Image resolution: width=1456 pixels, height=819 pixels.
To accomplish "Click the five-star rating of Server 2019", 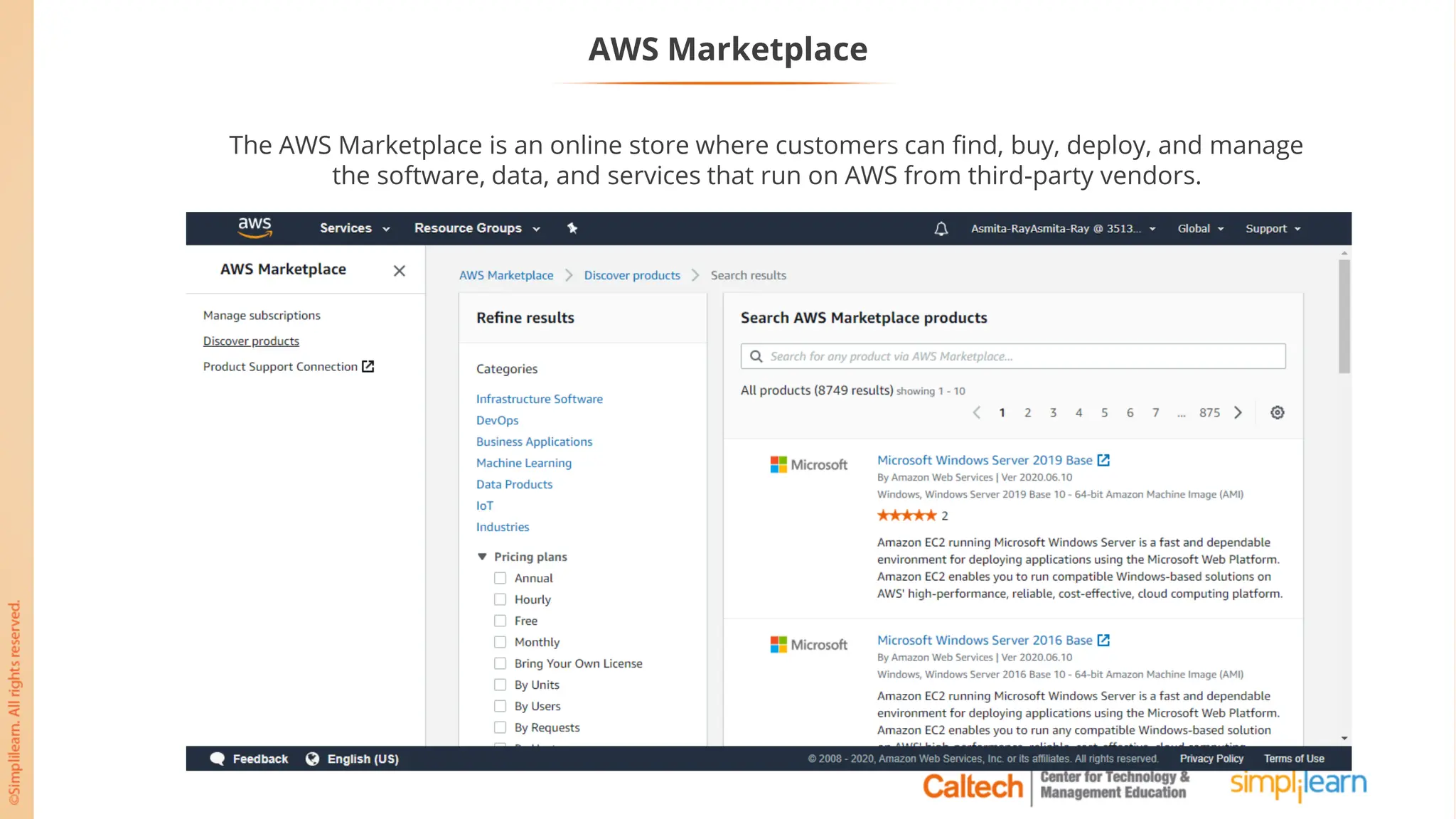I will point(906,515).
